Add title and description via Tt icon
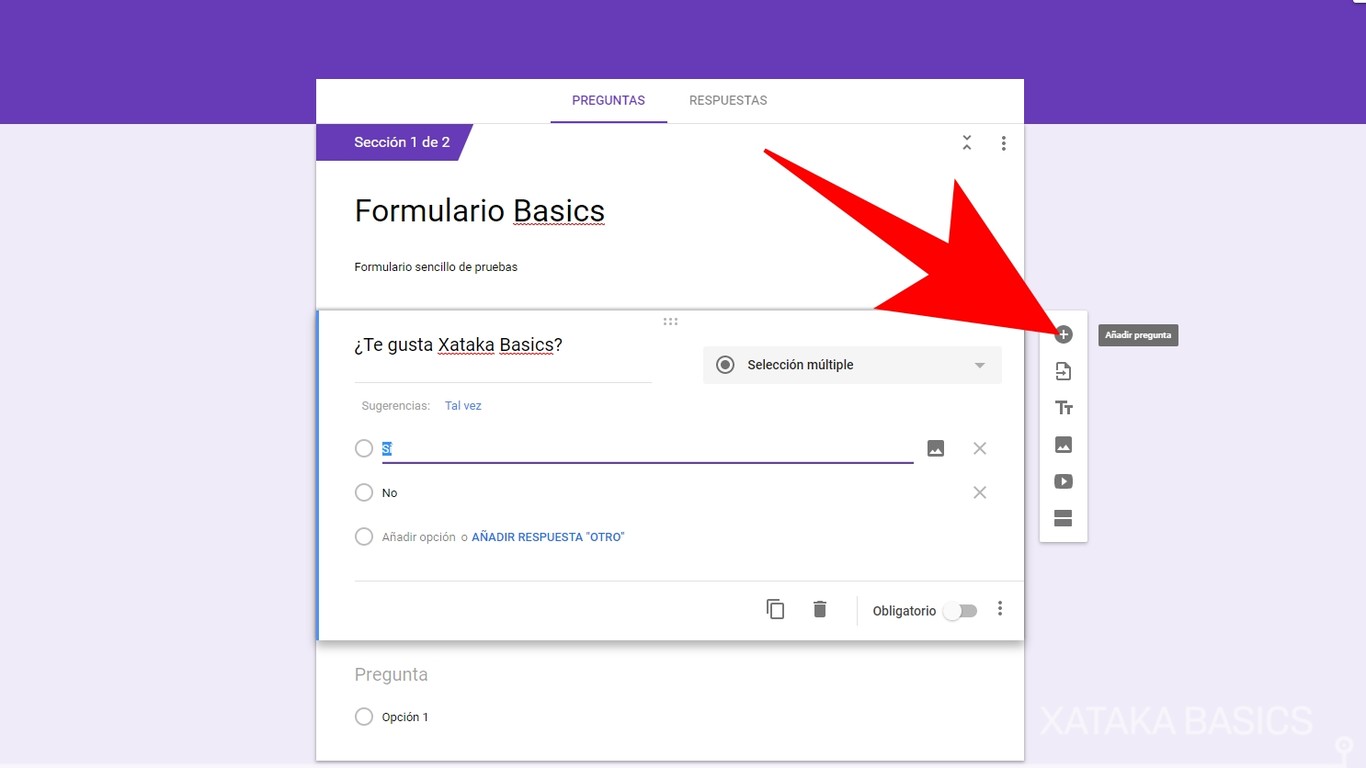 point(1063,408)
